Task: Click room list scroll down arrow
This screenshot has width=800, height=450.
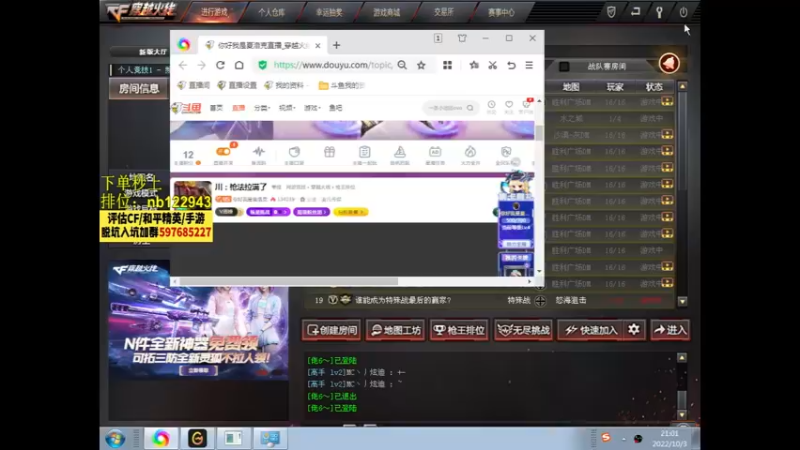Action: [682, 302]
